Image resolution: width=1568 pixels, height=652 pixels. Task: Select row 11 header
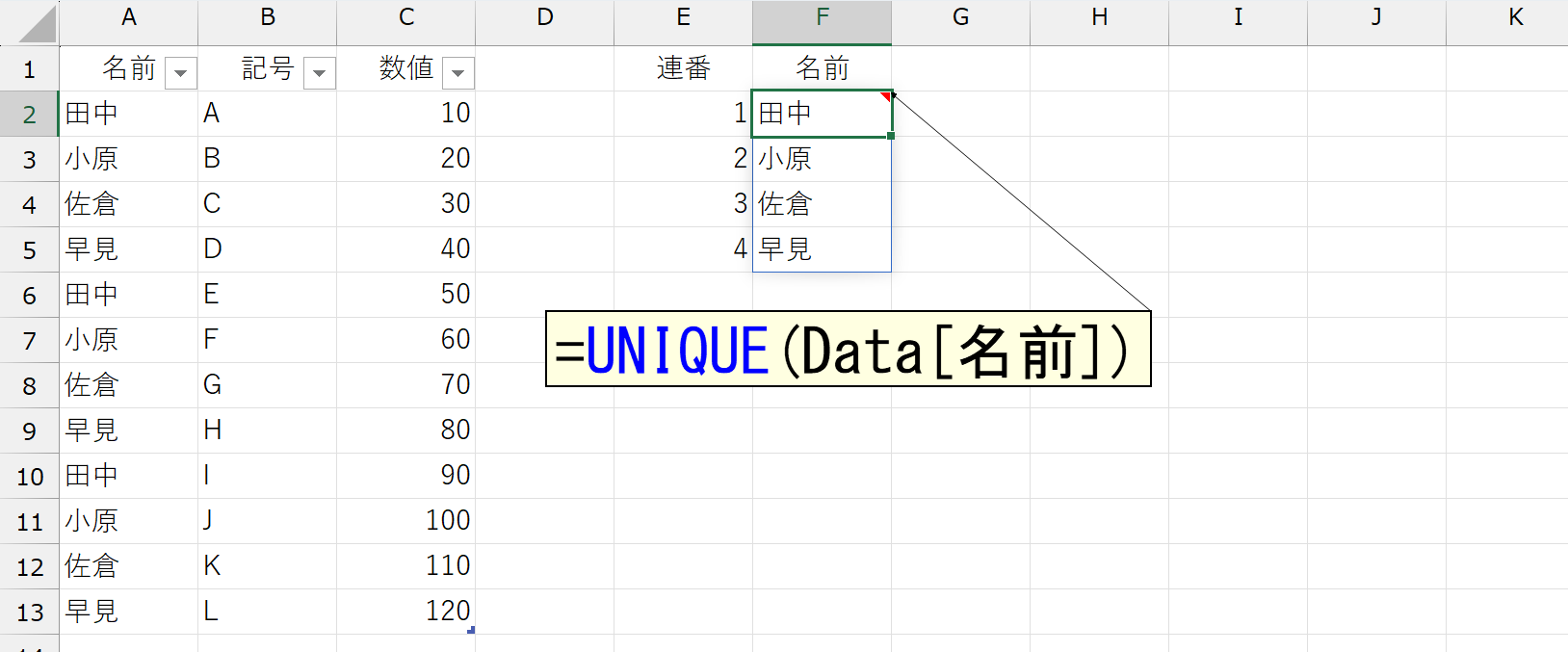click(x=30, y=522)
